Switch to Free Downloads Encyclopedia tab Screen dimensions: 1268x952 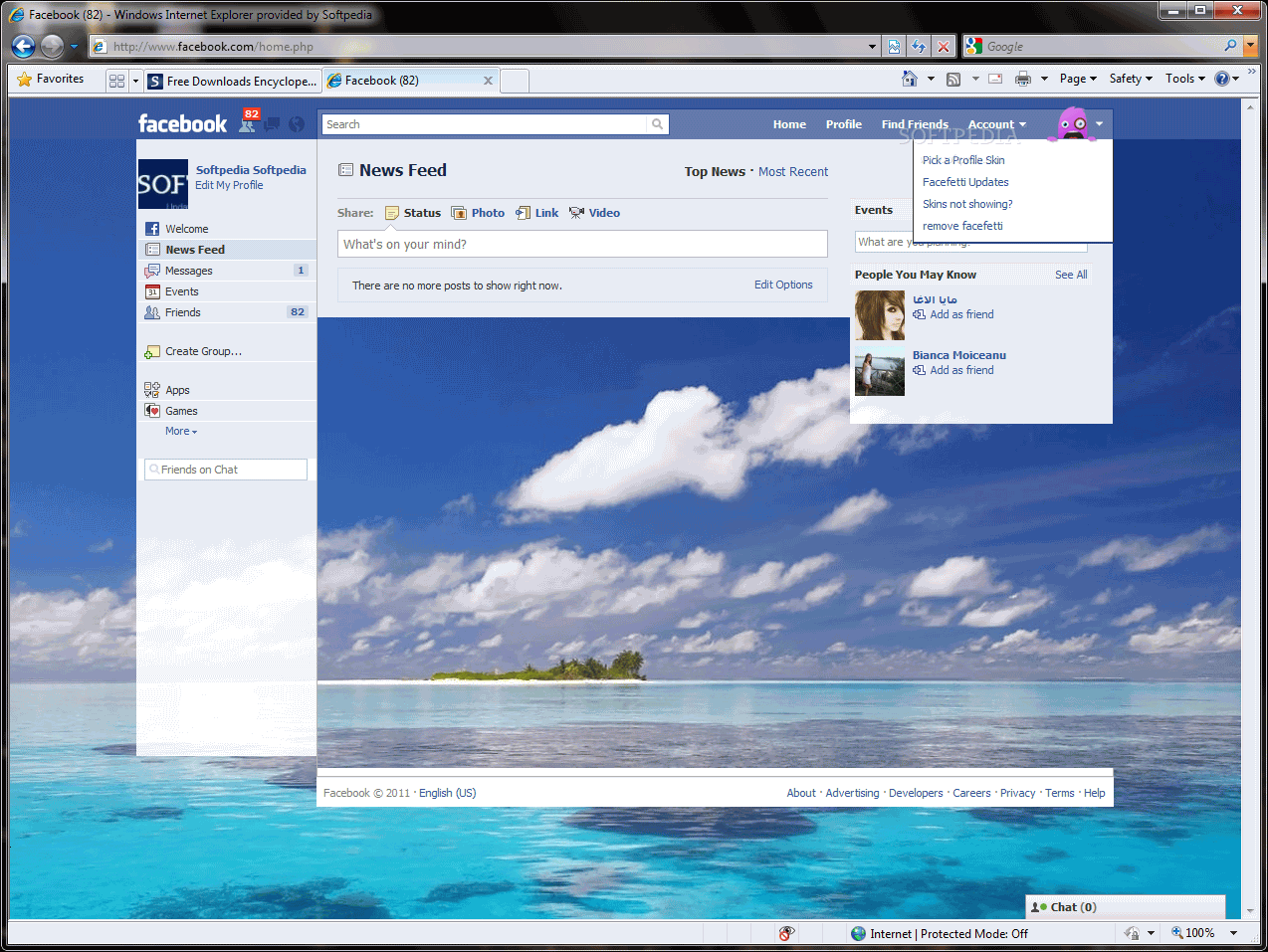pos(233,81)
